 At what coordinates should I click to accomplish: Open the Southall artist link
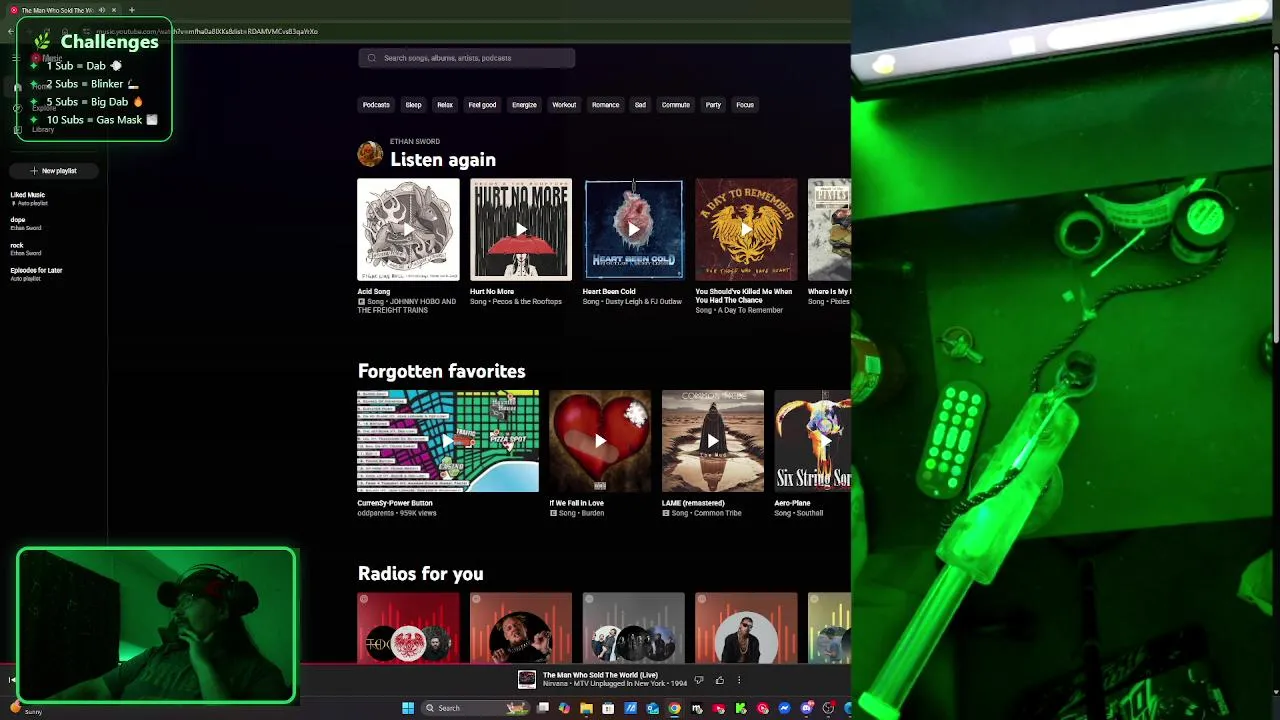click(810, 513)
